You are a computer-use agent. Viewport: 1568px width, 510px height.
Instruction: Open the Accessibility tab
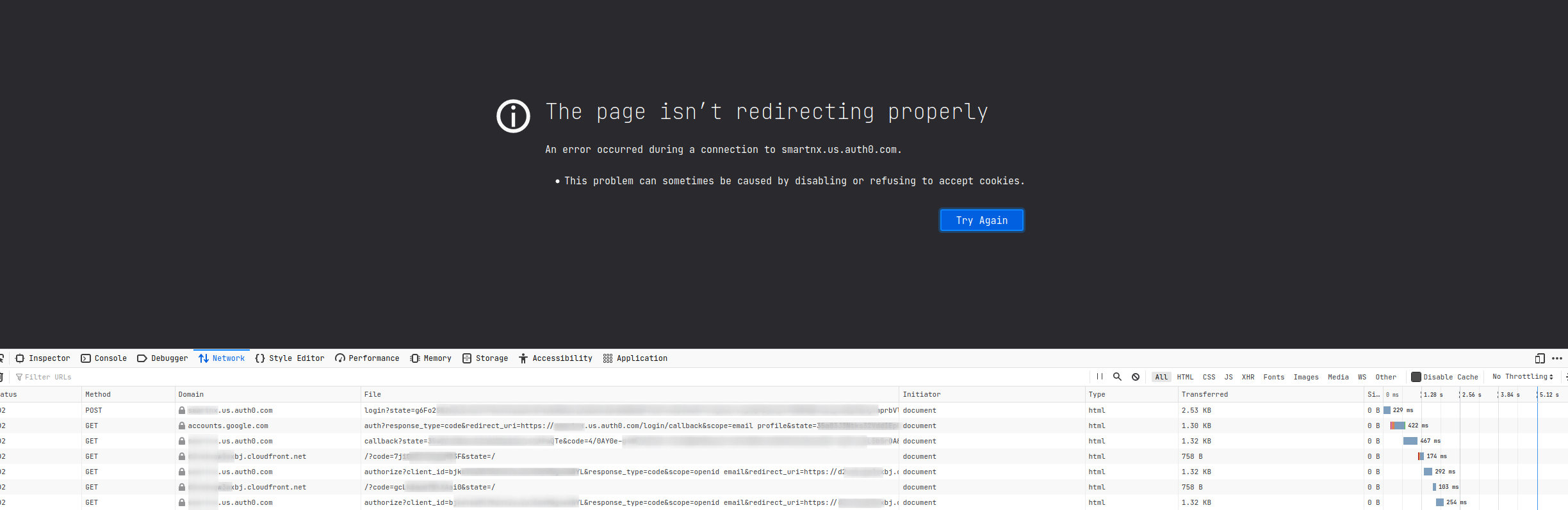tap(555, 358)
